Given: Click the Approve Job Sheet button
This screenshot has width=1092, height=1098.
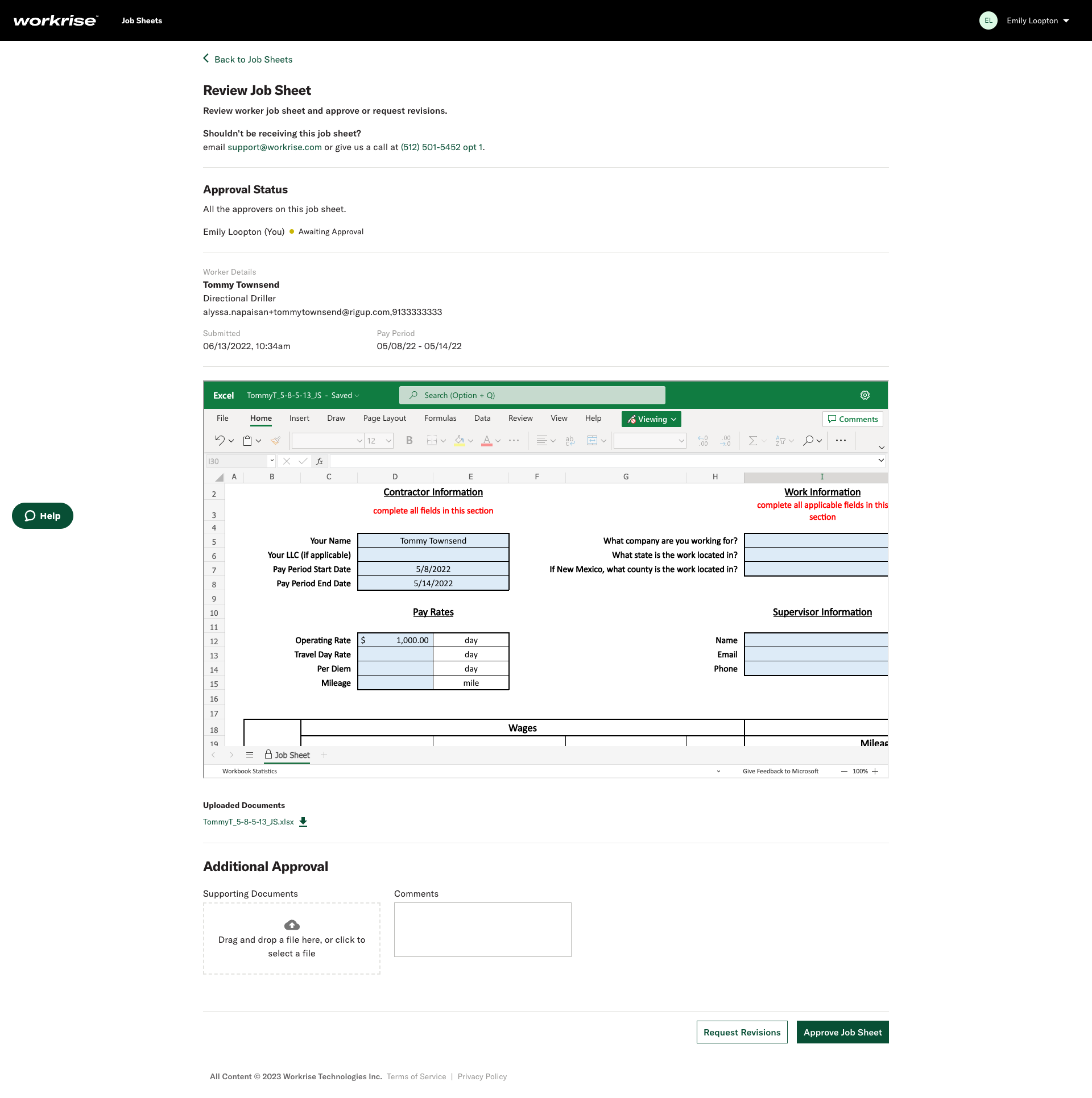Looking at the screenshot, I should 842,1032.
